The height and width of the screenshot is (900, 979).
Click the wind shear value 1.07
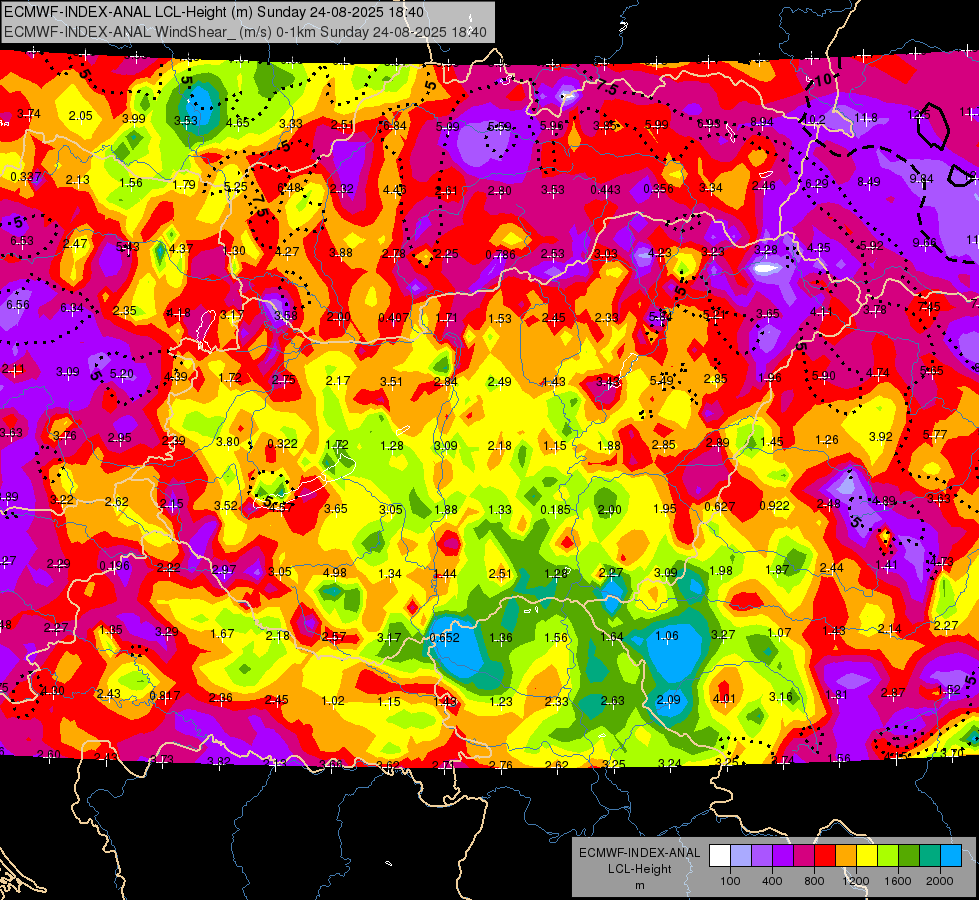779,633
